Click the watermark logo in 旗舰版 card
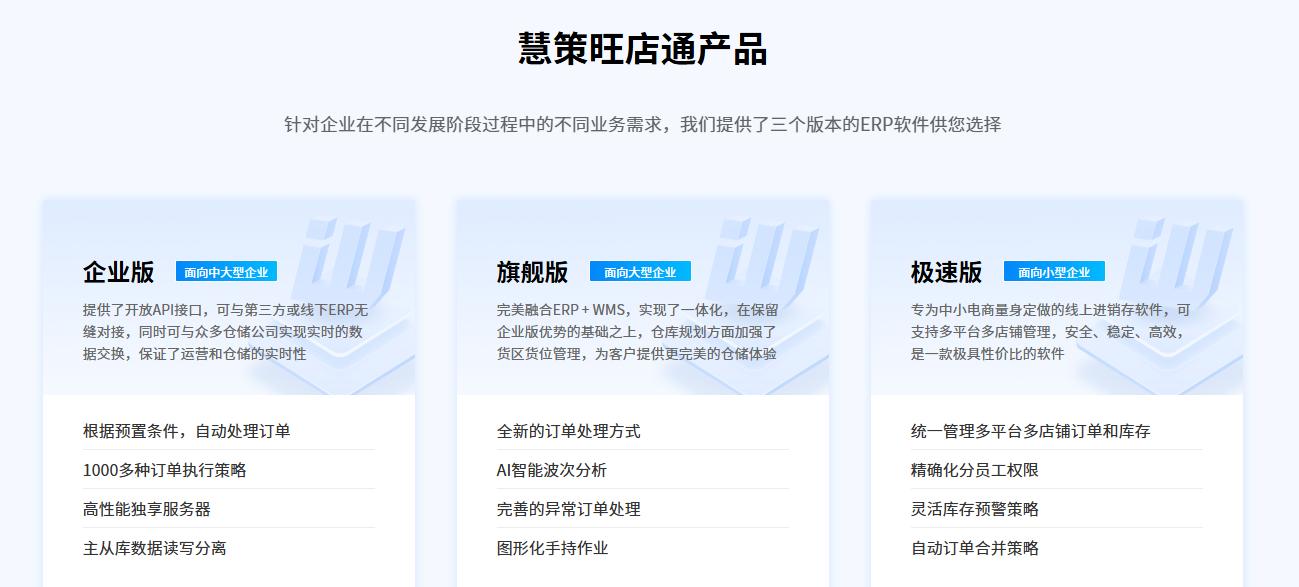This screenshot has width=1299, height=587. click(766, 262)
